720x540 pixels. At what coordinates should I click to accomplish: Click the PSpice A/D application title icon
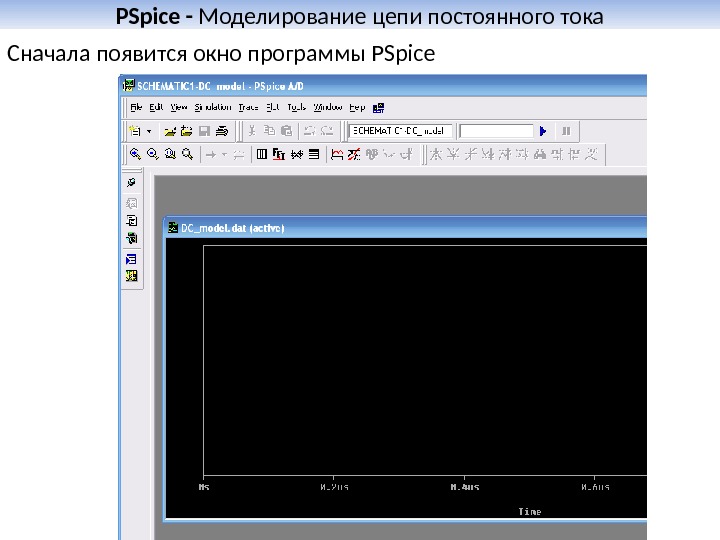click(129, 85)
